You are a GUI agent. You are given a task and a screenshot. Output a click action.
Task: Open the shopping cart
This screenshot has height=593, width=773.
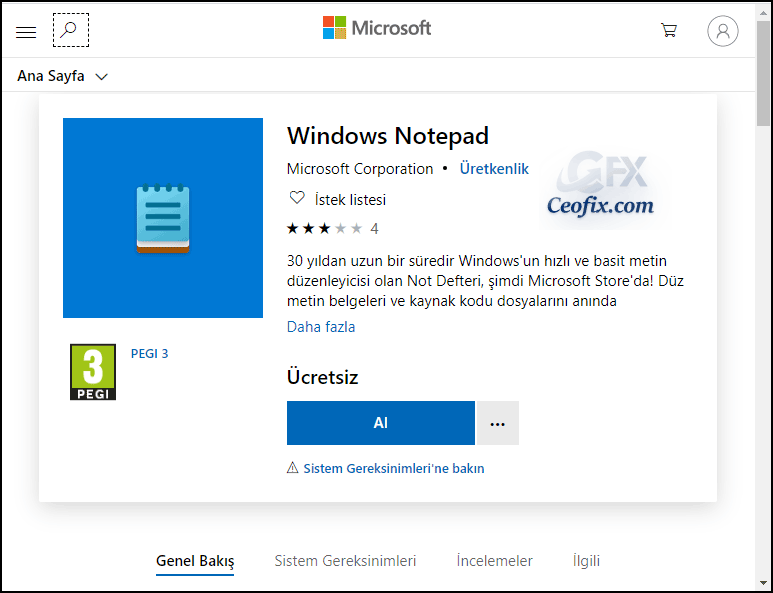click(x=669, y=31)
